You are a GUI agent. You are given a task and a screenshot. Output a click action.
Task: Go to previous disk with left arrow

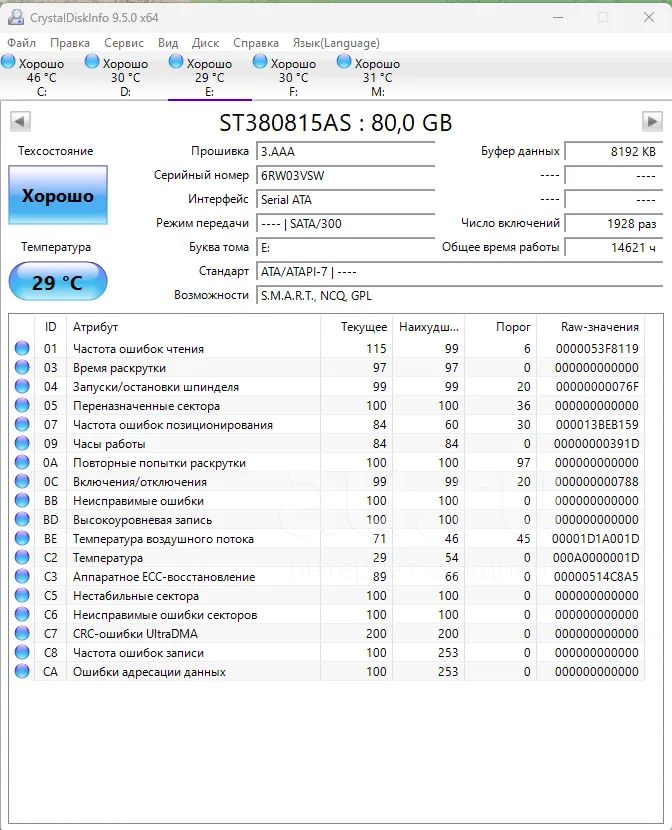tap(20, 122)
